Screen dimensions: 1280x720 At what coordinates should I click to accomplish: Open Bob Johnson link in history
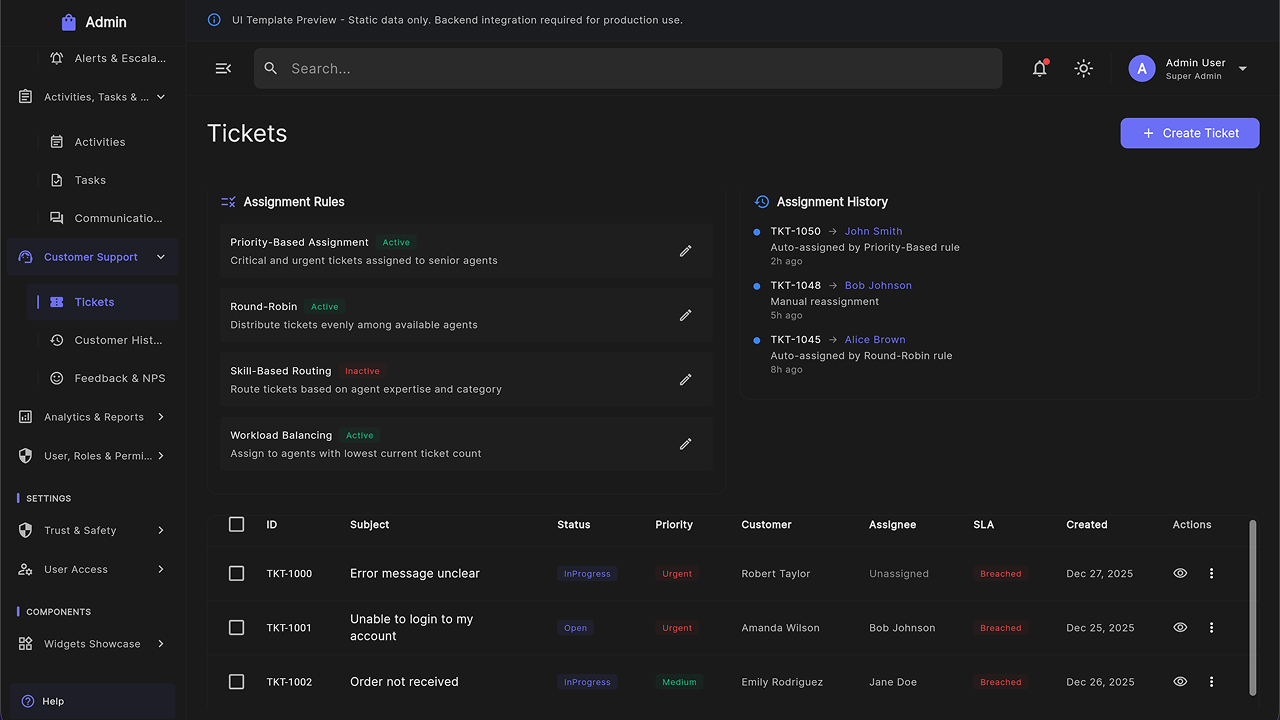click(878, 285)
